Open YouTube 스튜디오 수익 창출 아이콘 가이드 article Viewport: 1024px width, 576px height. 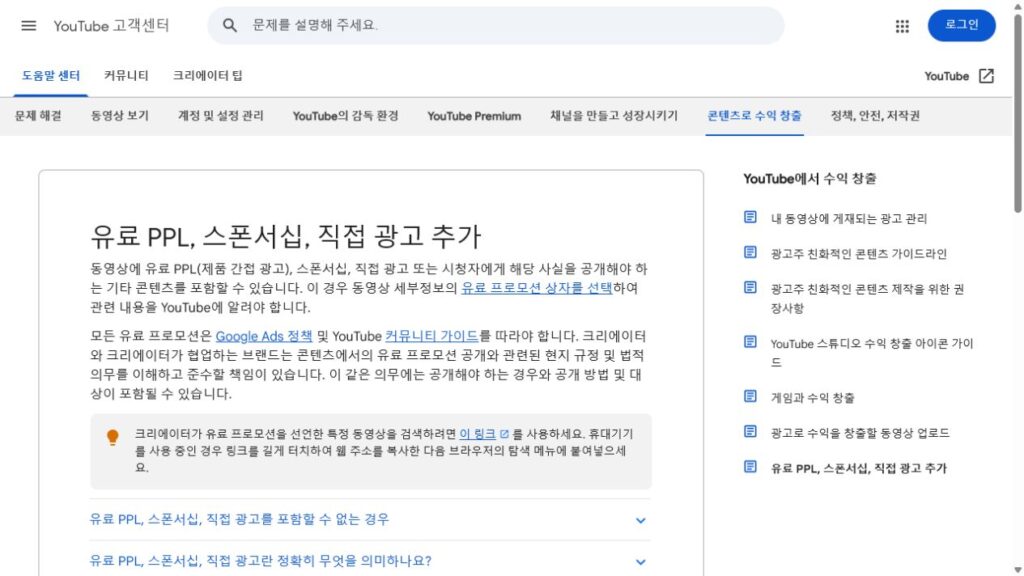click(871, 353)
